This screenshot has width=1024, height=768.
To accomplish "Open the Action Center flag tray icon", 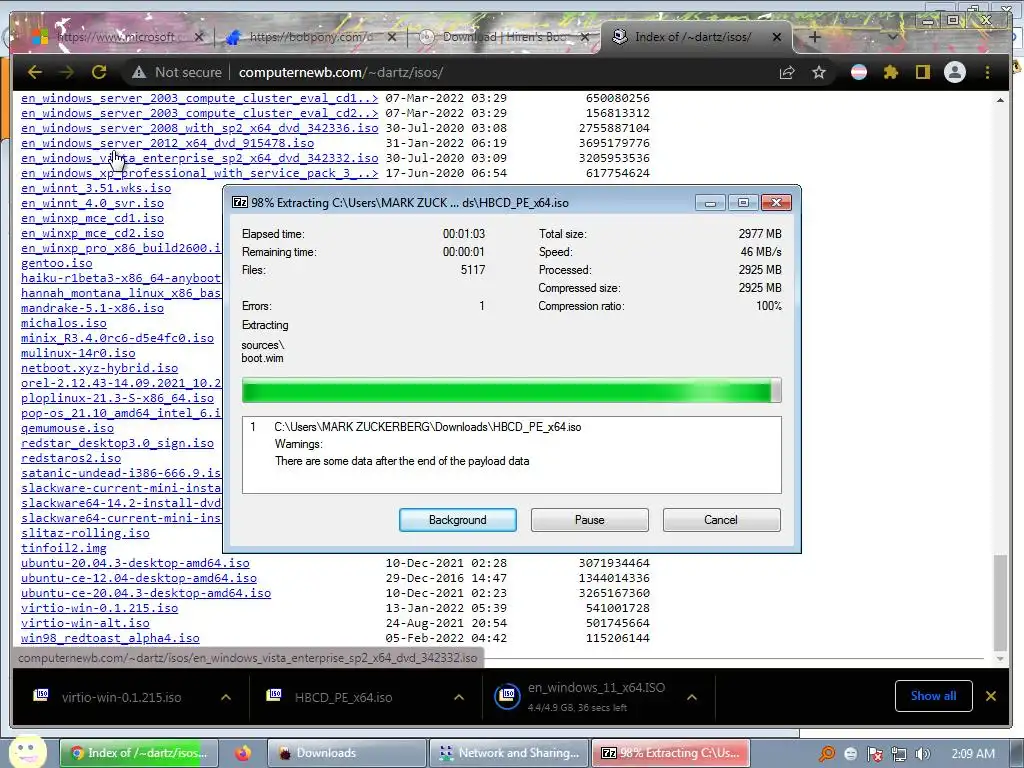I will coord(874,754).
